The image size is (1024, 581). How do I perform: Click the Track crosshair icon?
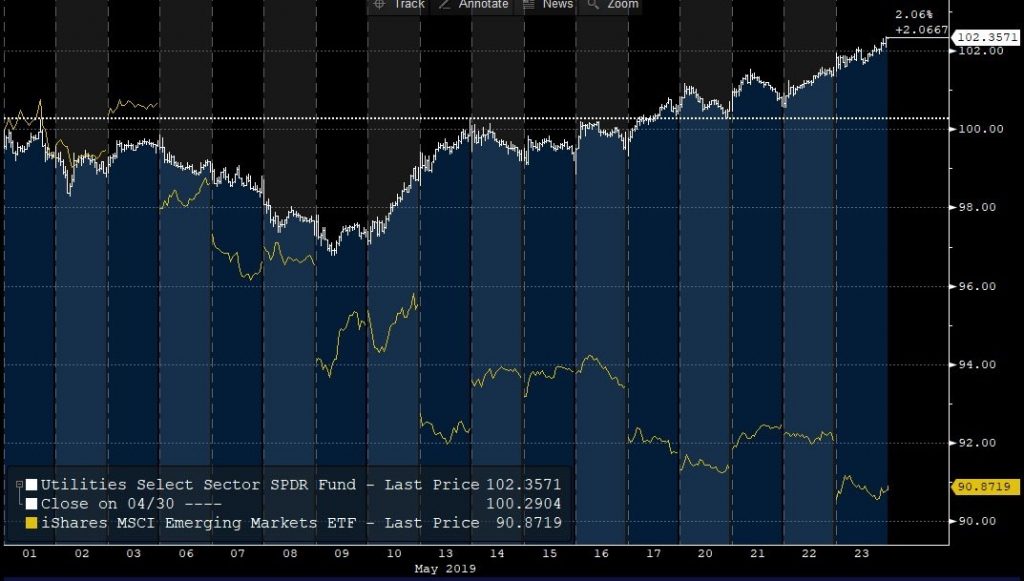pyautogui.click(x=379, y=4)
